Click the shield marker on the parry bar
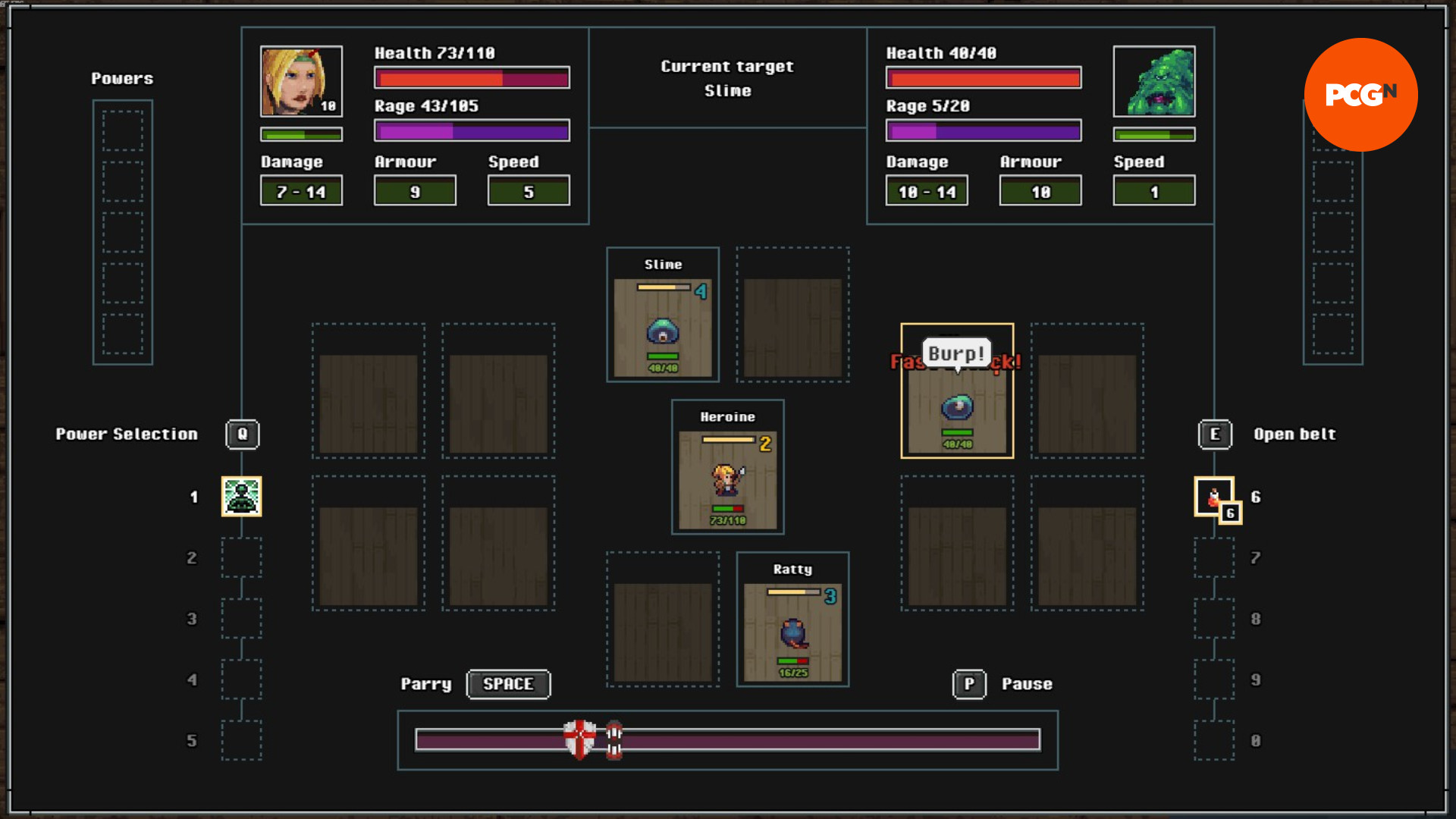1456x819 pixels. coord(579,739)
